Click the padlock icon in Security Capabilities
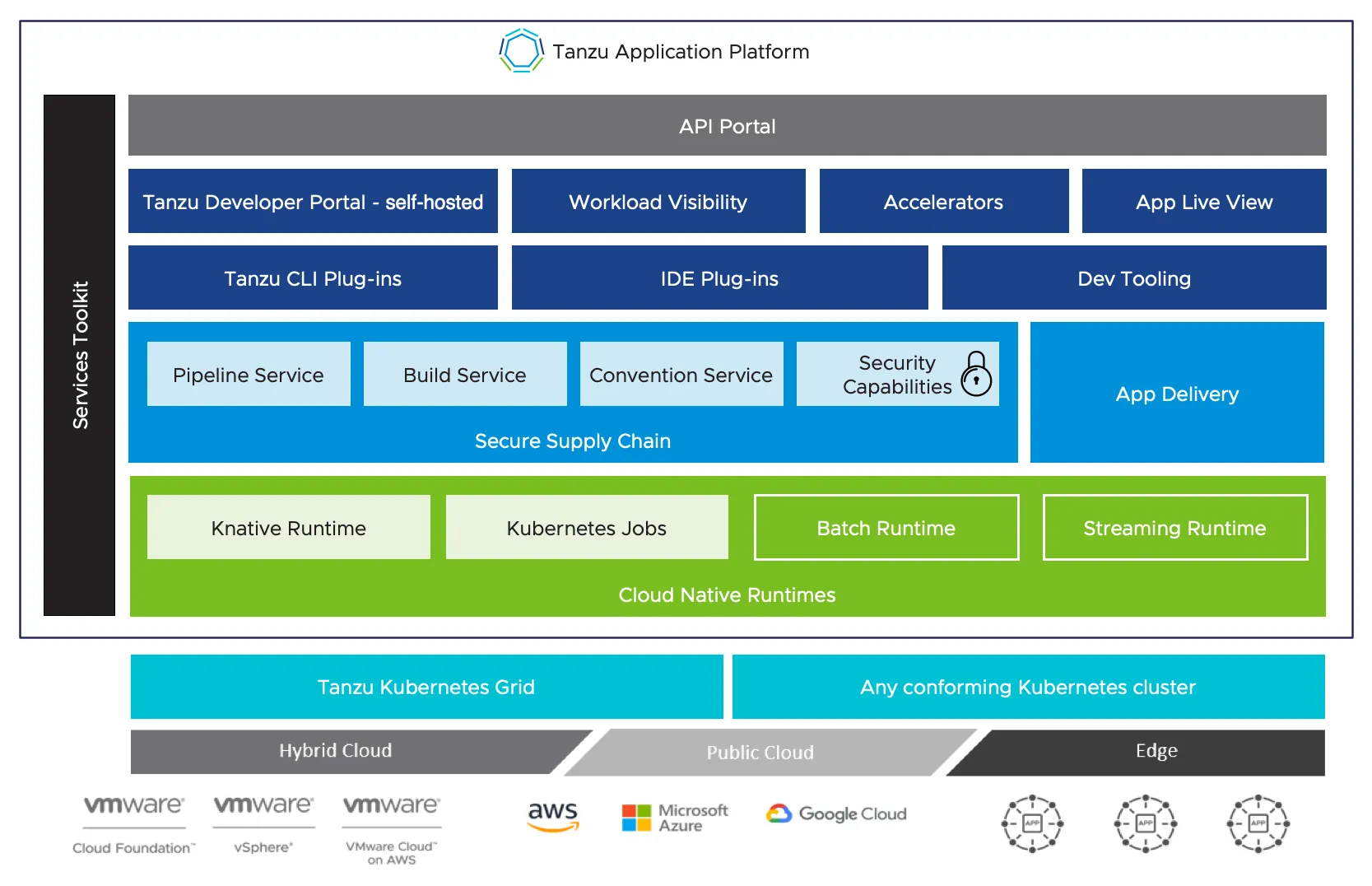 pos(976,373)
